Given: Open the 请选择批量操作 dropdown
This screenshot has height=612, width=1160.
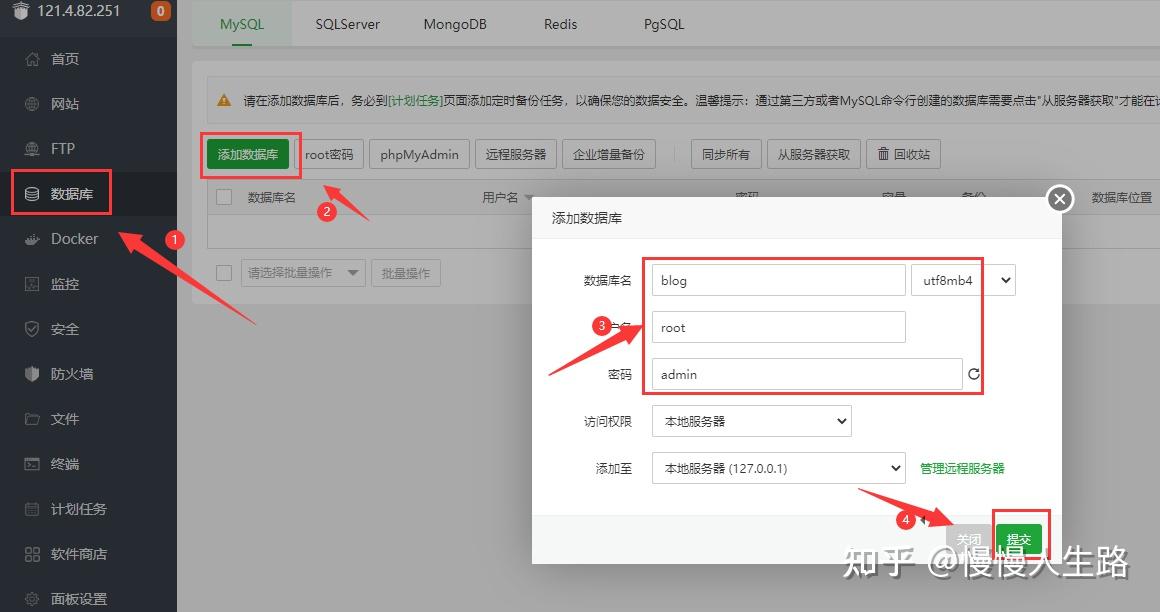Looking at the screenshot, I should tap(303, 273).
